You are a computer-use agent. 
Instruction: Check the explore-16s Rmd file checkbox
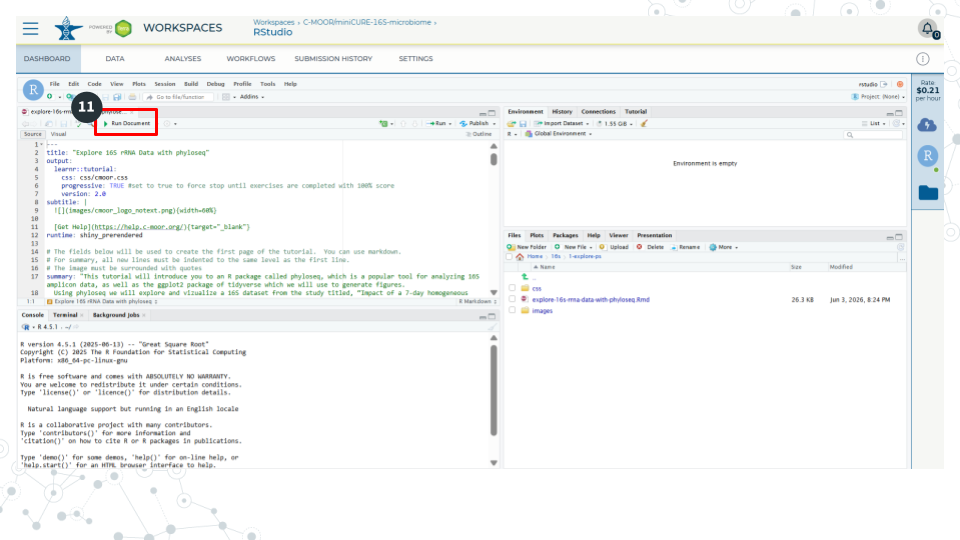click(512, 299)
